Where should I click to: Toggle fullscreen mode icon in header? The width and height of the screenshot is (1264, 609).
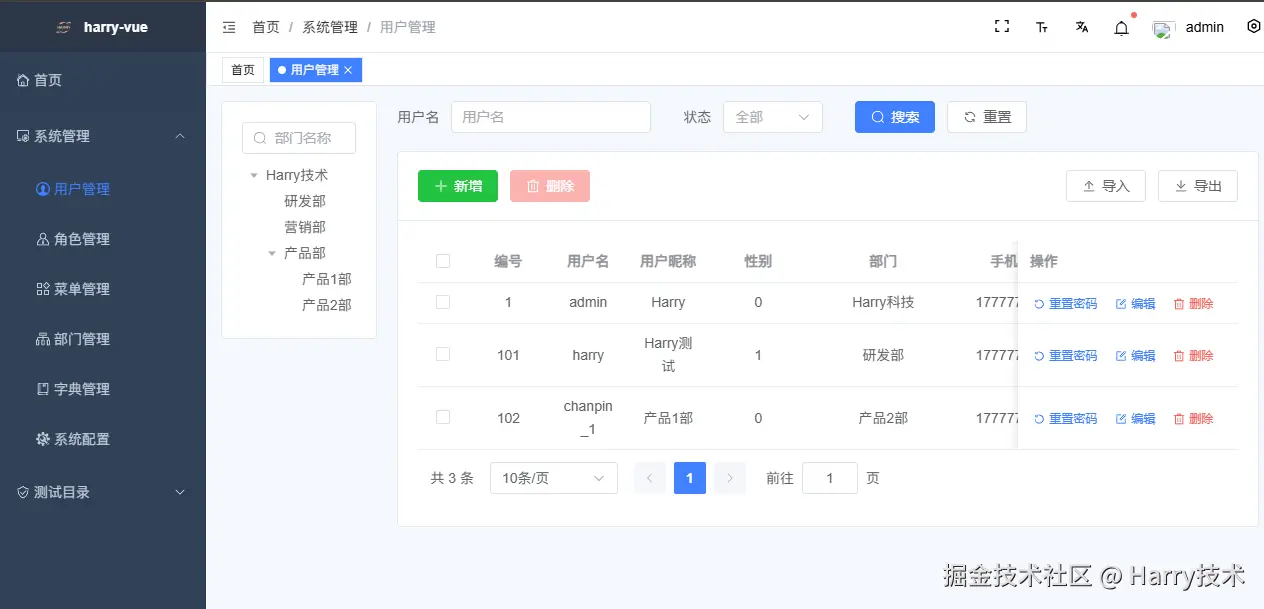pos(1001,26)
